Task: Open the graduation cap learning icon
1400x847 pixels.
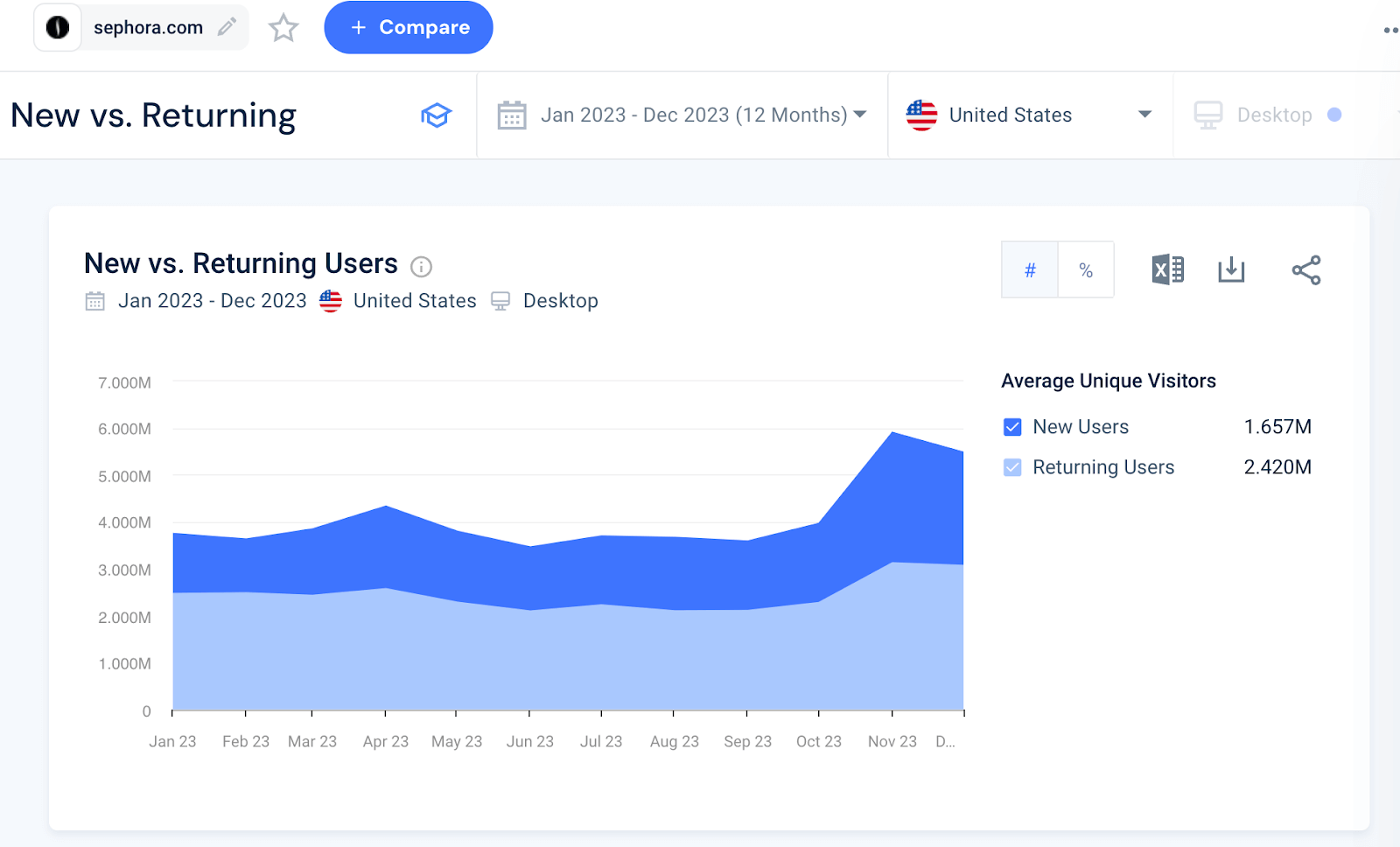Action: (436, 115)
